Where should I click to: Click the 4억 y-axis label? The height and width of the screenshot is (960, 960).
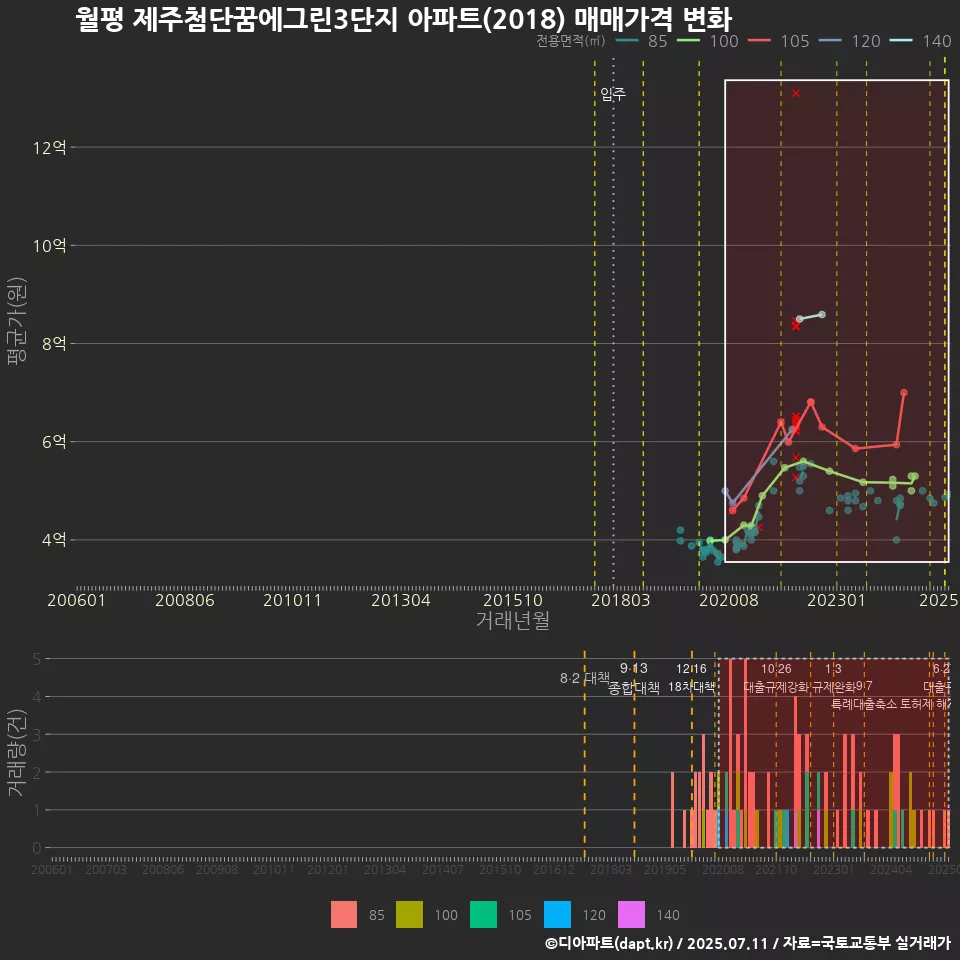pyautogui.click(x=54, y=539)
